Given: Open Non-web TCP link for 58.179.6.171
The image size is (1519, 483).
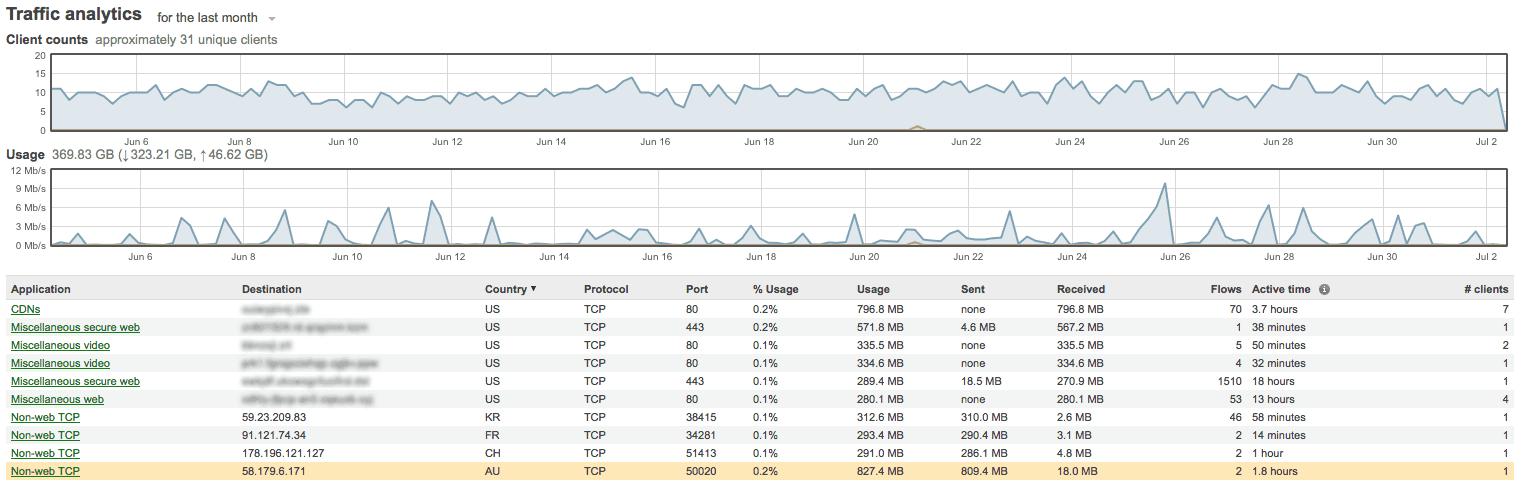Looking at the screenshot, I should [x=45, y=471].
